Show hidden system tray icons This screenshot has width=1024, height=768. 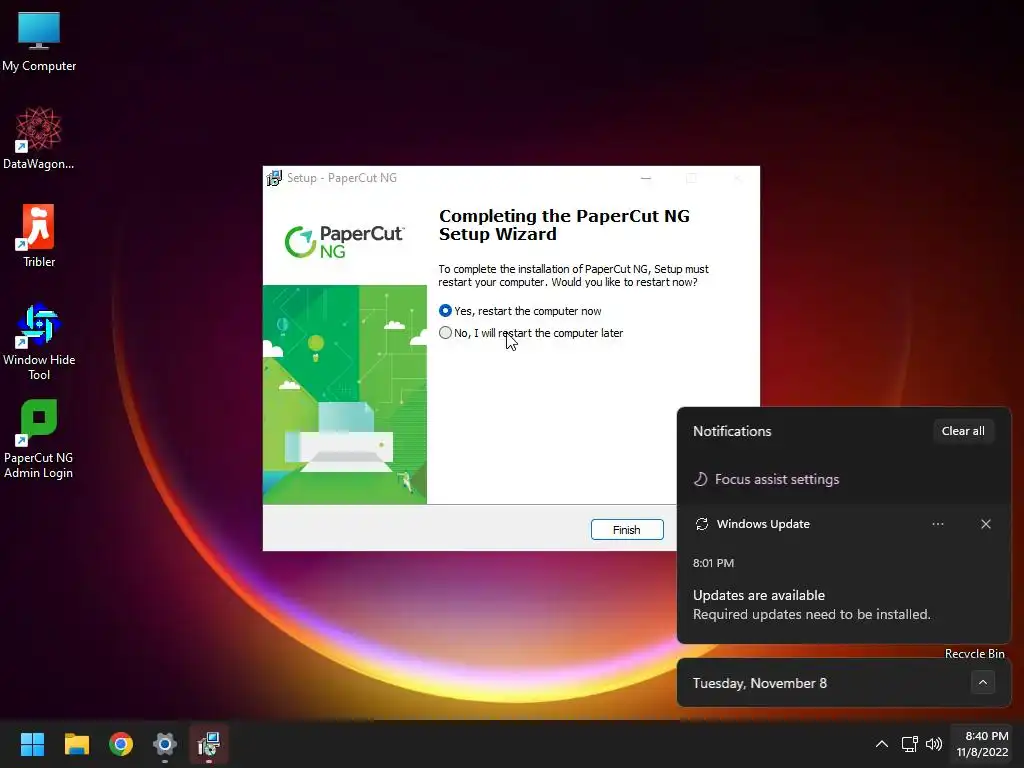pyautogui.click(x=882, y=744)
